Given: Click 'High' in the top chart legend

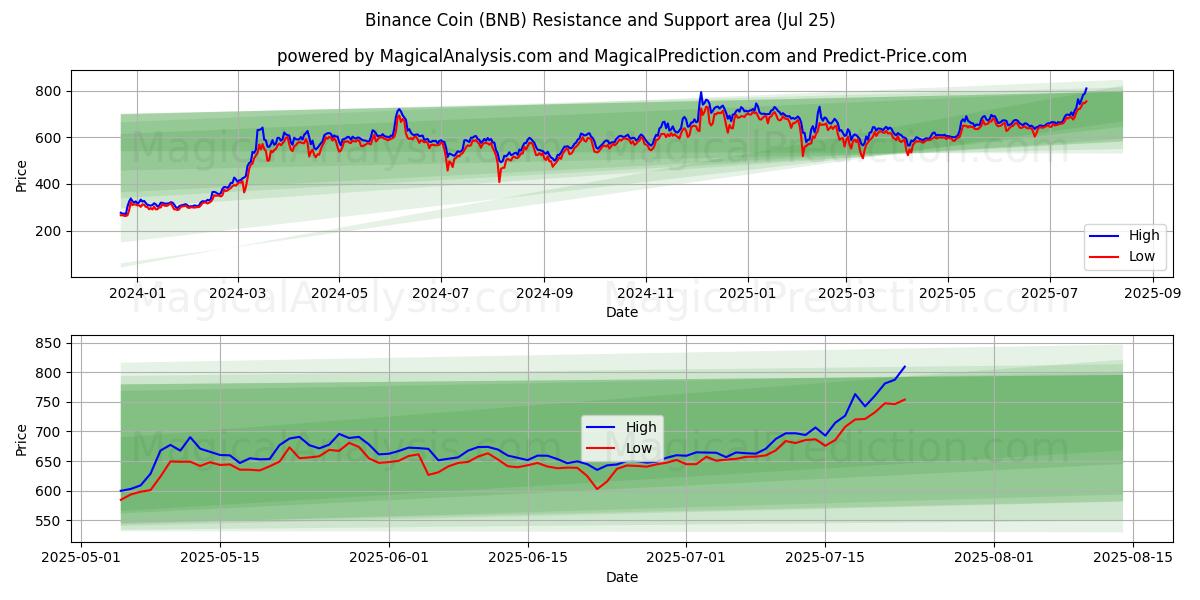Looking at the screenshot, I should [1144, 236].
